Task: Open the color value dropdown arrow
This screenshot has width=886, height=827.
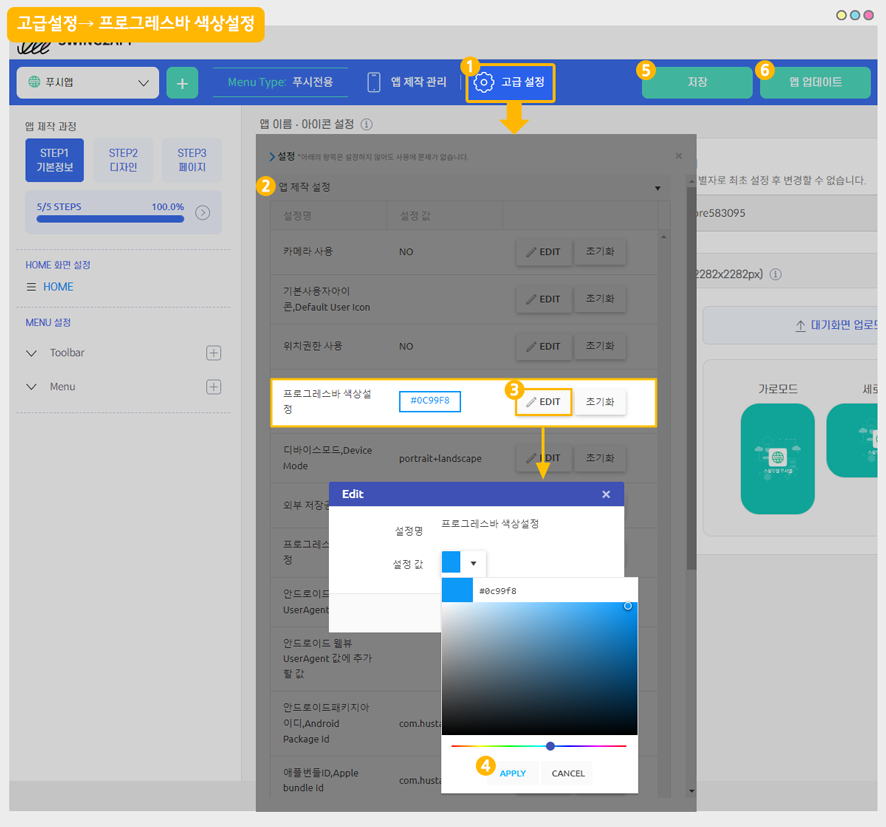Action: pos(473,564)
